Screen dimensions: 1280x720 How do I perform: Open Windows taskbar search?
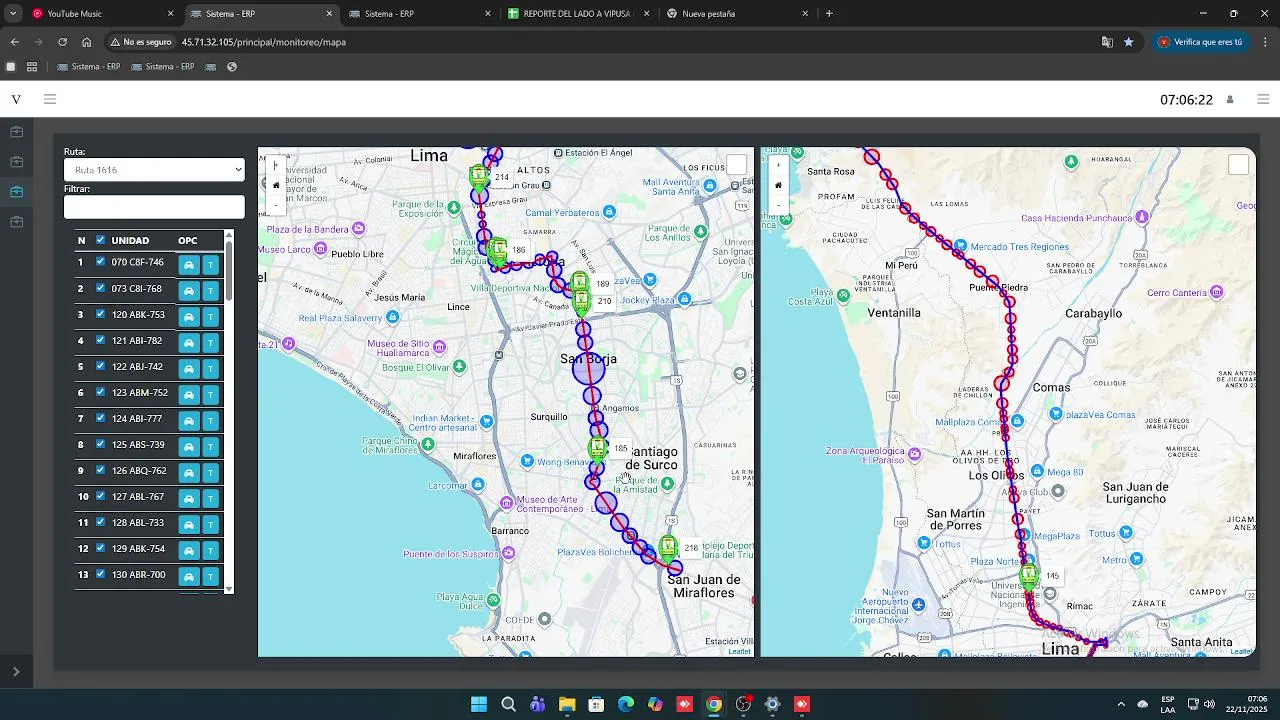[508, 704]
